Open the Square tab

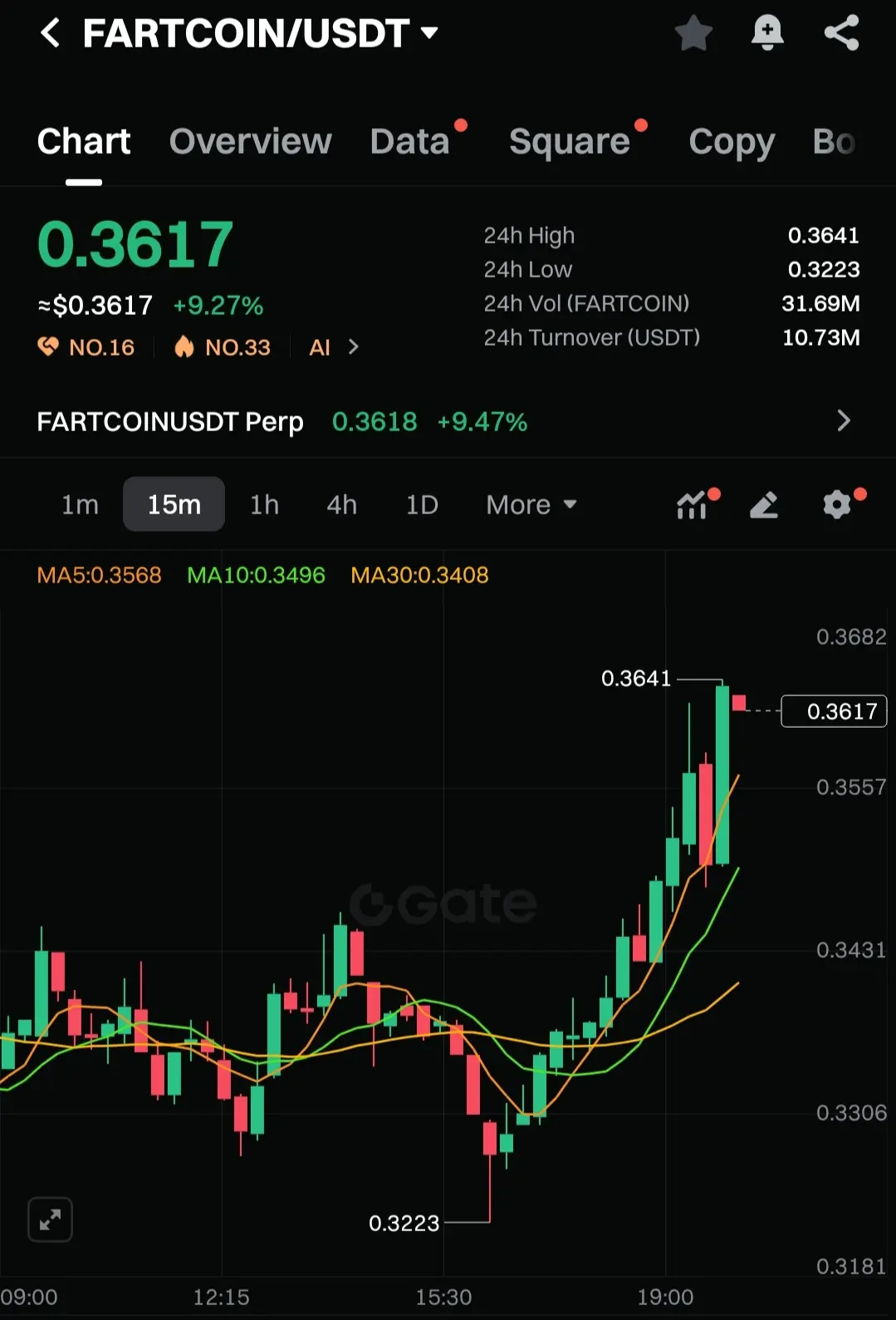click(x=570, y=141)
